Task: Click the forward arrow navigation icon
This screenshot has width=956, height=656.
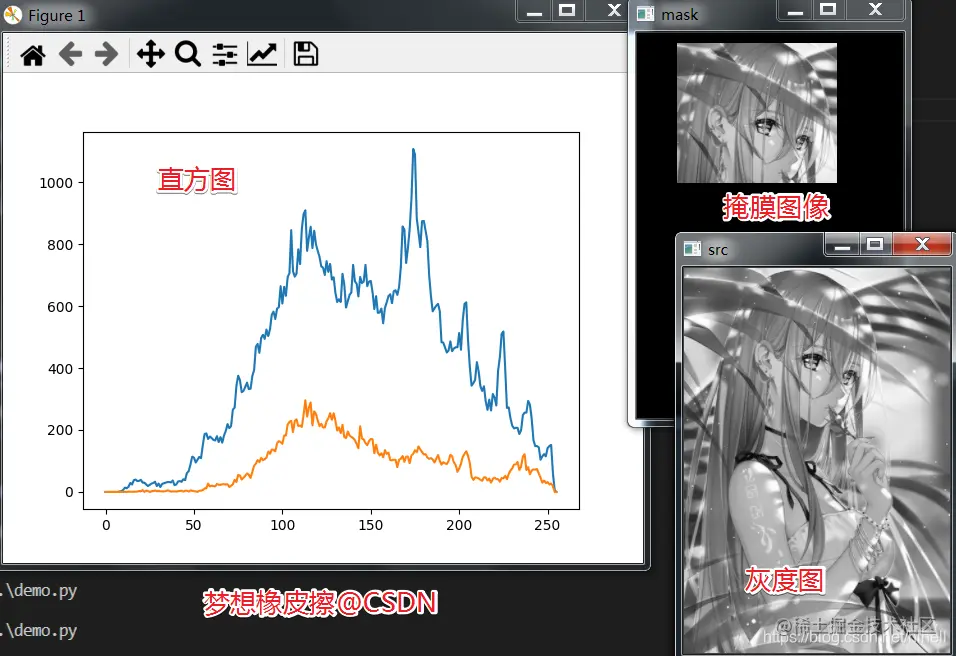Action: [x=106, y=53]
